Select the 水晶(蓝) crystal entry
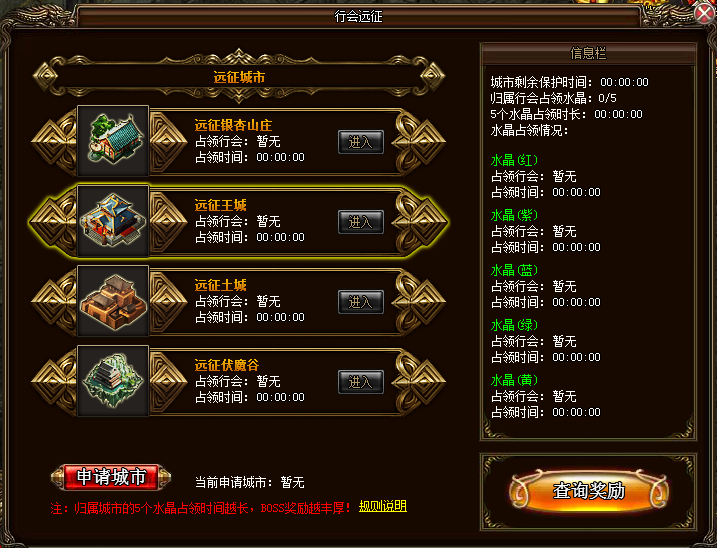Screen dimensions: 717x548 coord(514,270)
